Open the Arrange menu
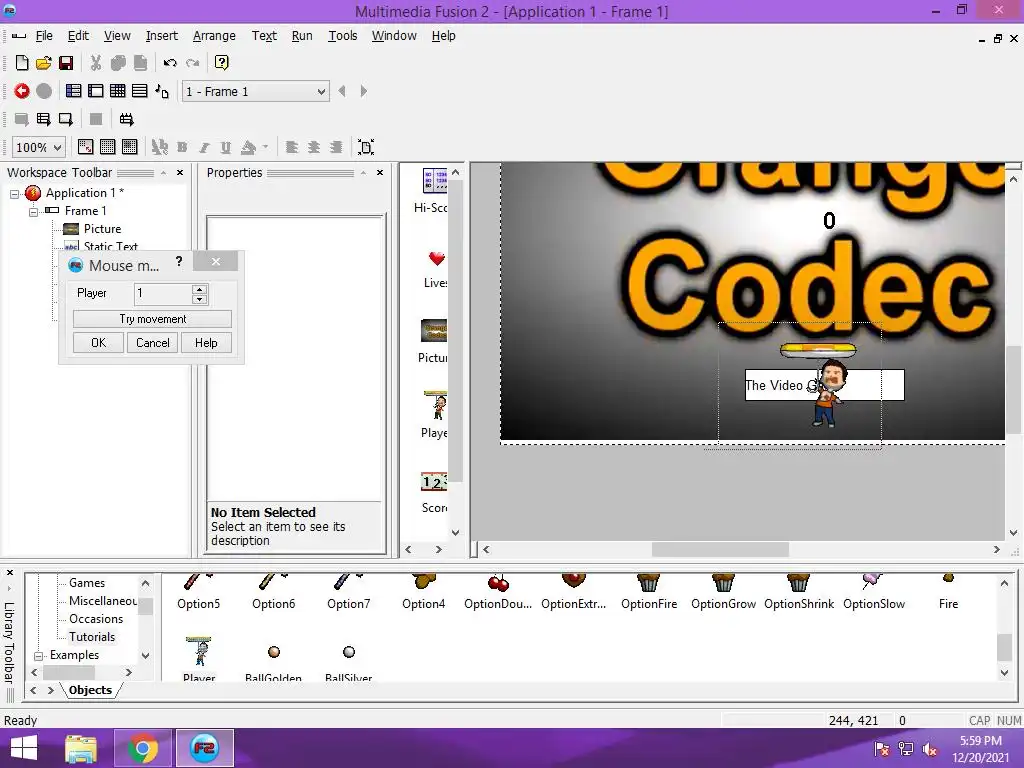This screenshot has height=768, width=1024. pos(214,36)
